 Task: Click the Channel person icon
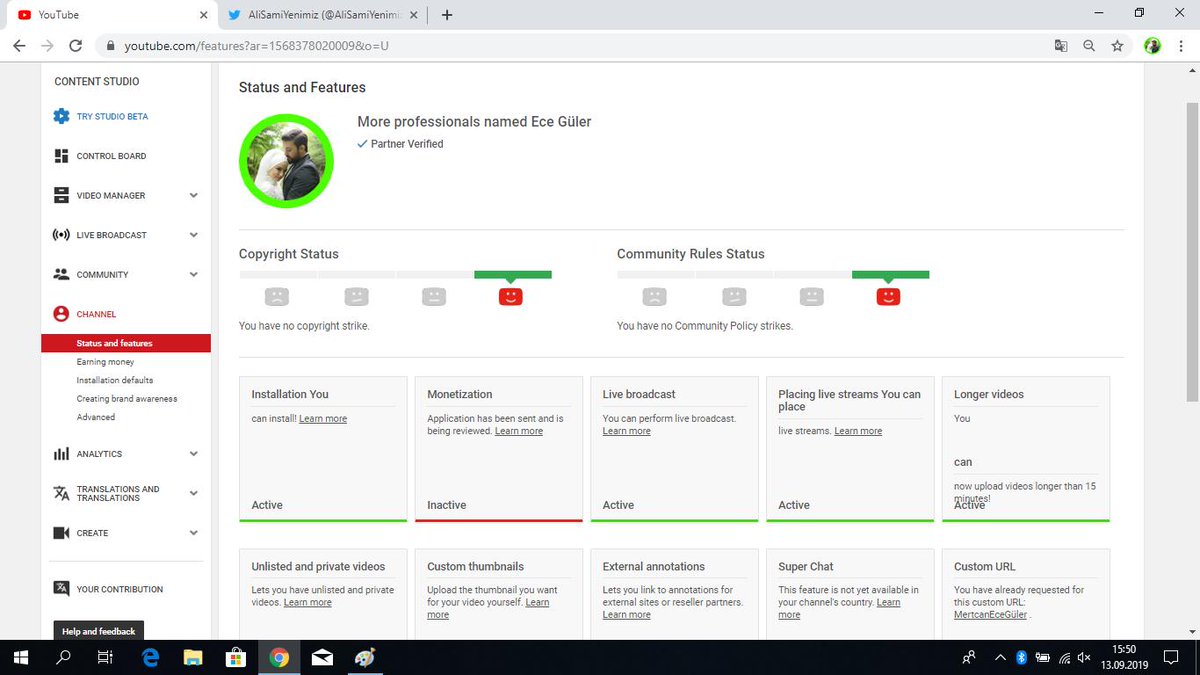coord(61,314)
